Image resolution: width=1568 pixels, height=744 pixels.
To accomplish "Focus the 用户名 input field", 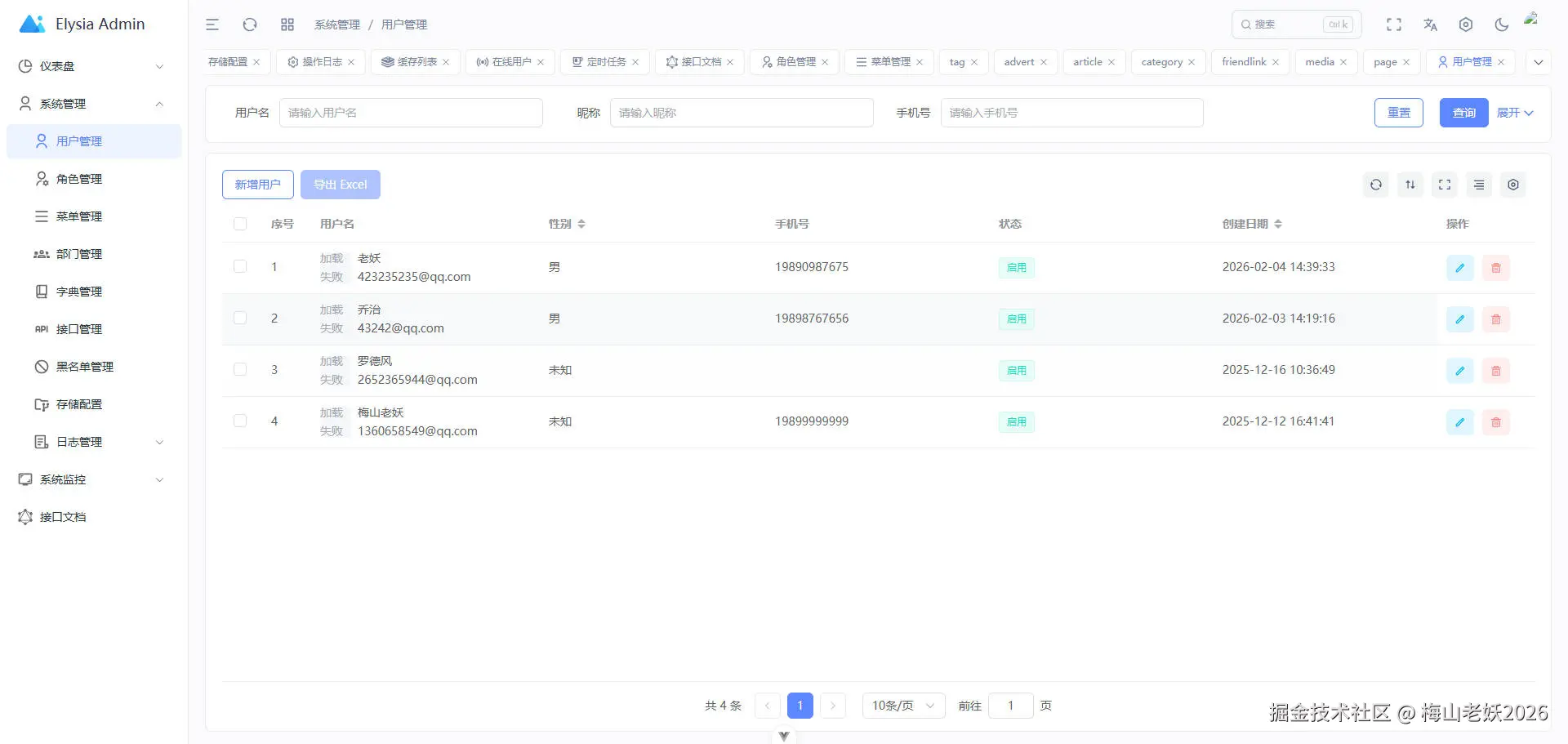I will tap(411, 113).
